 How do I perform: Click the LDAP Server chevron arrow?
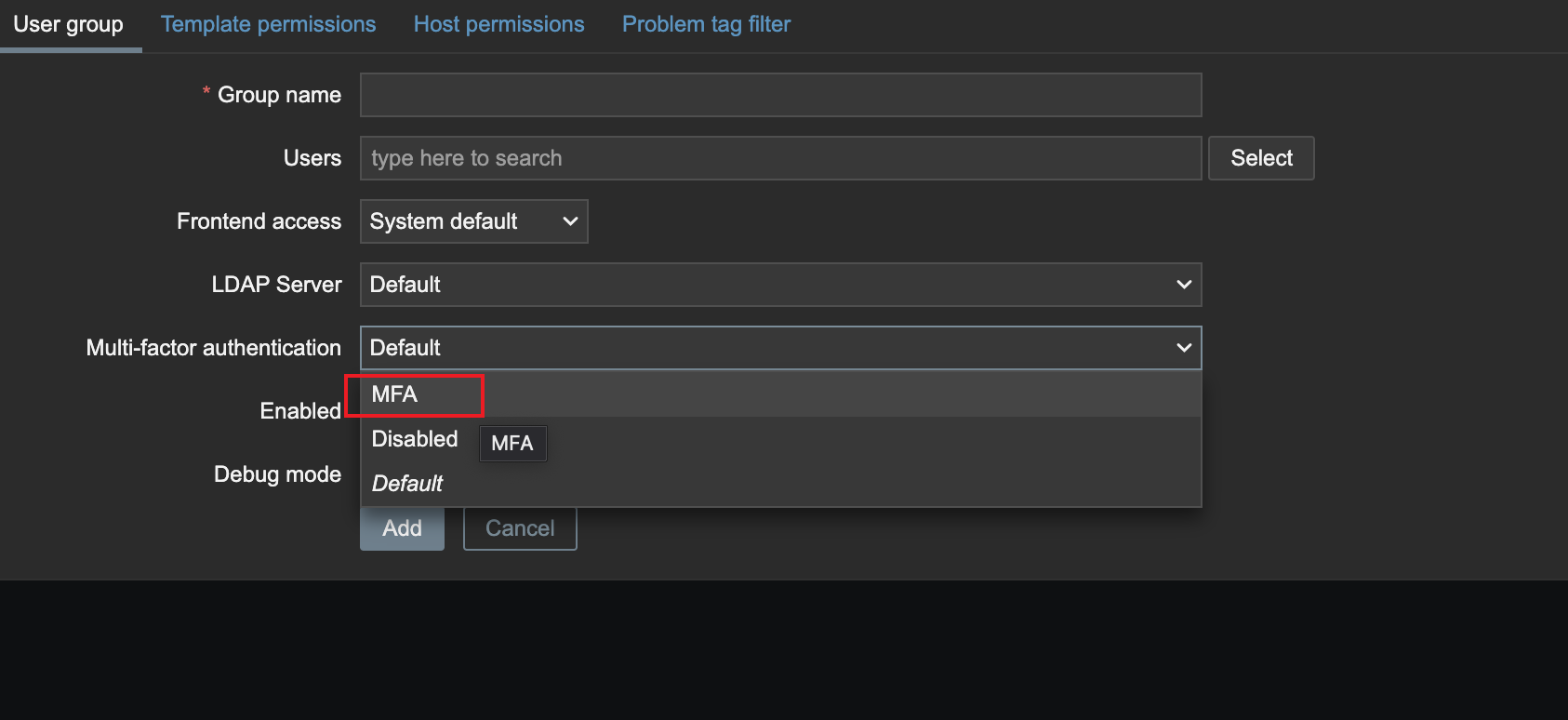pos(1184,285)
